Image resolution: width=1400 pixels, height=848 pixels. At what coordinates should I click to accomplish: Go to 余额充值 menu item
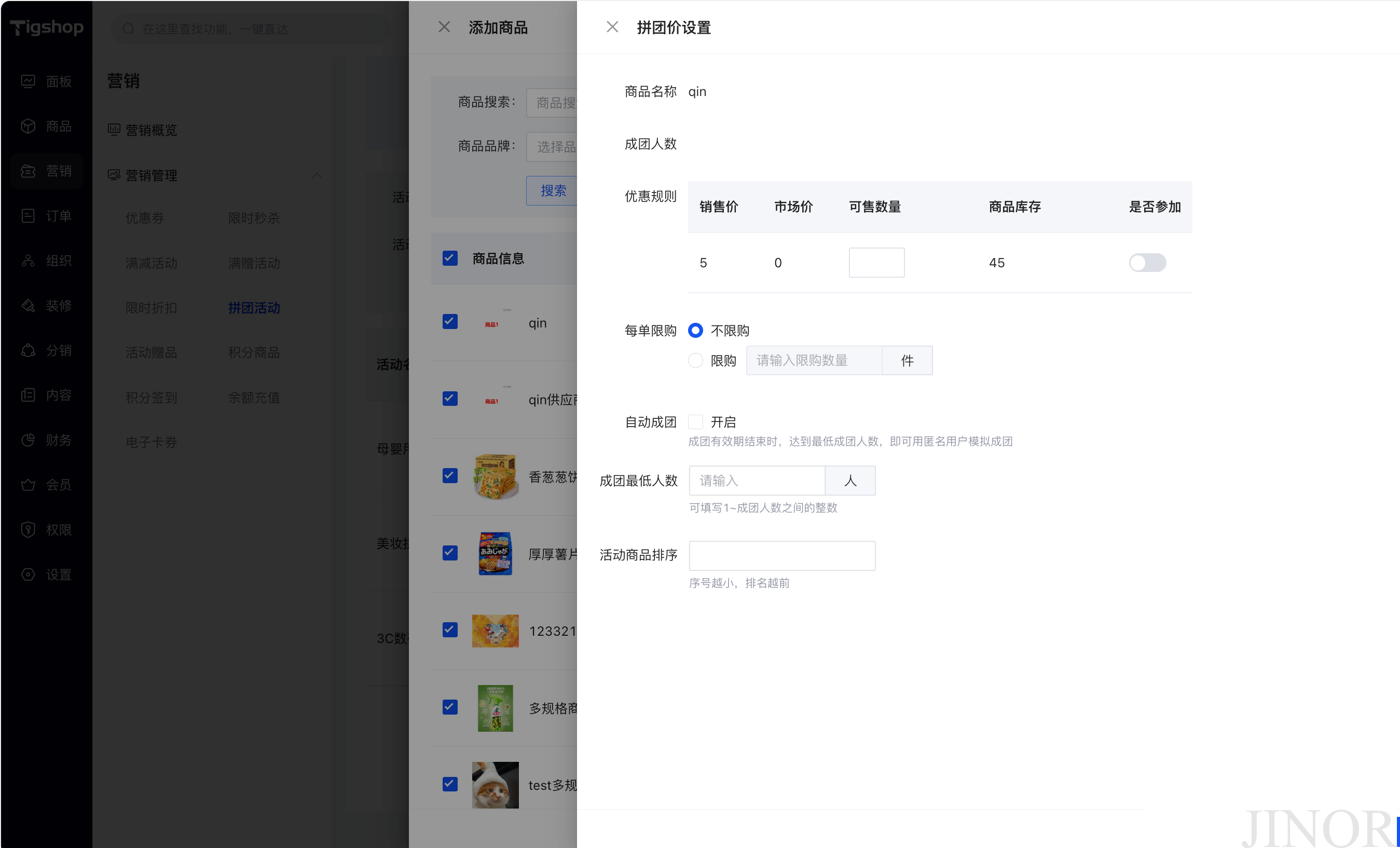(254, 398)
